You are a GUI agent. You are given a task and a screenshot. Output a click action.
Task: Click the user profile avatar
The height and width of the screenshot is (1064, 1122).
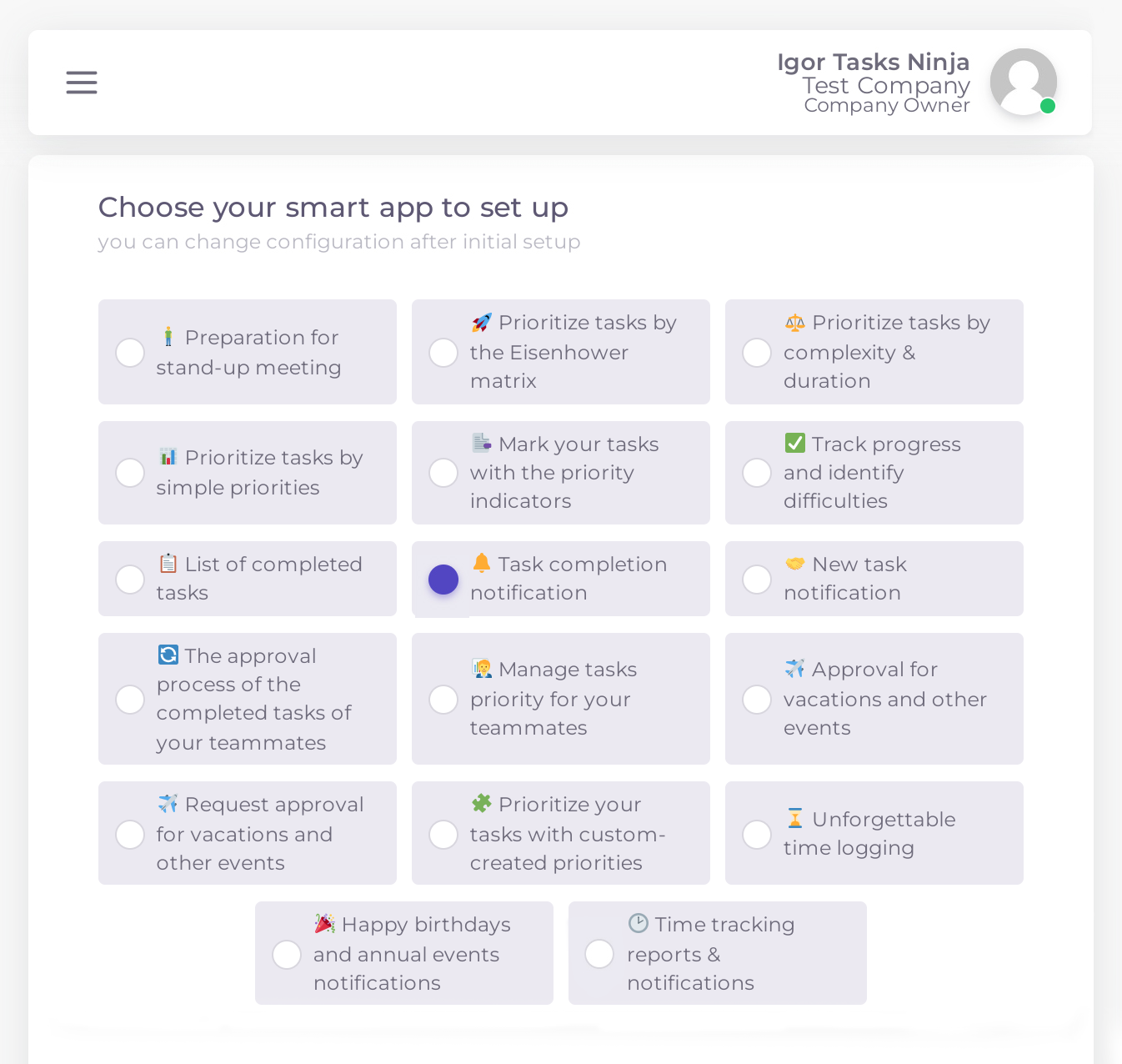coord(1023,82)
